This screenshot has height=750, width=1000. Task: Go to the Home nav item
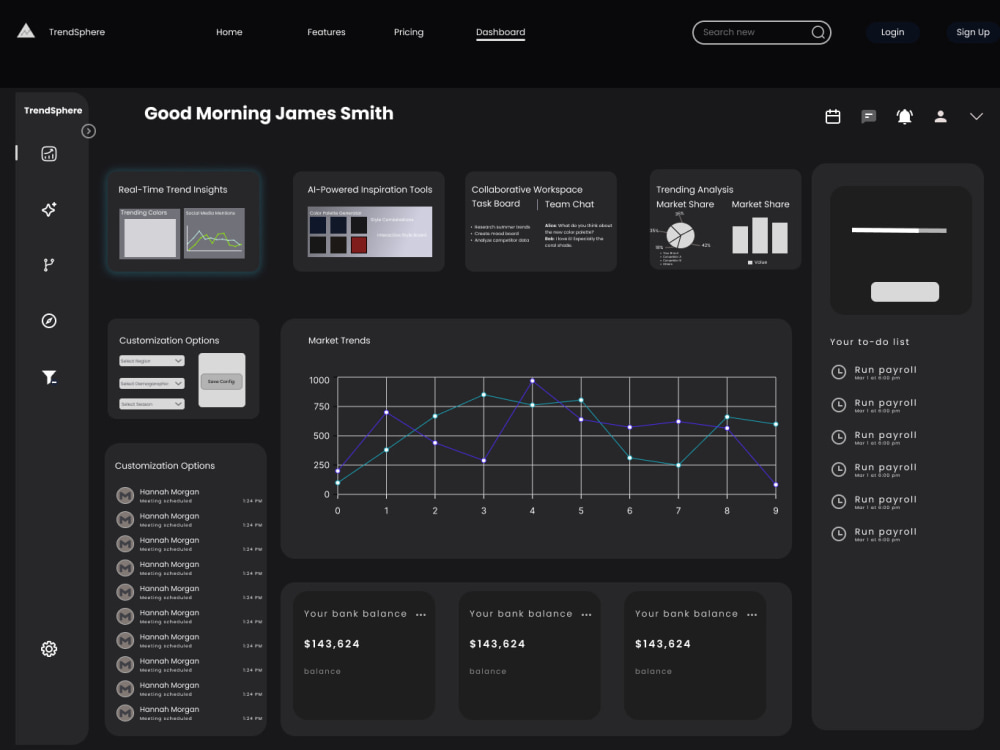pyautogui.click(x=229, y=32)
